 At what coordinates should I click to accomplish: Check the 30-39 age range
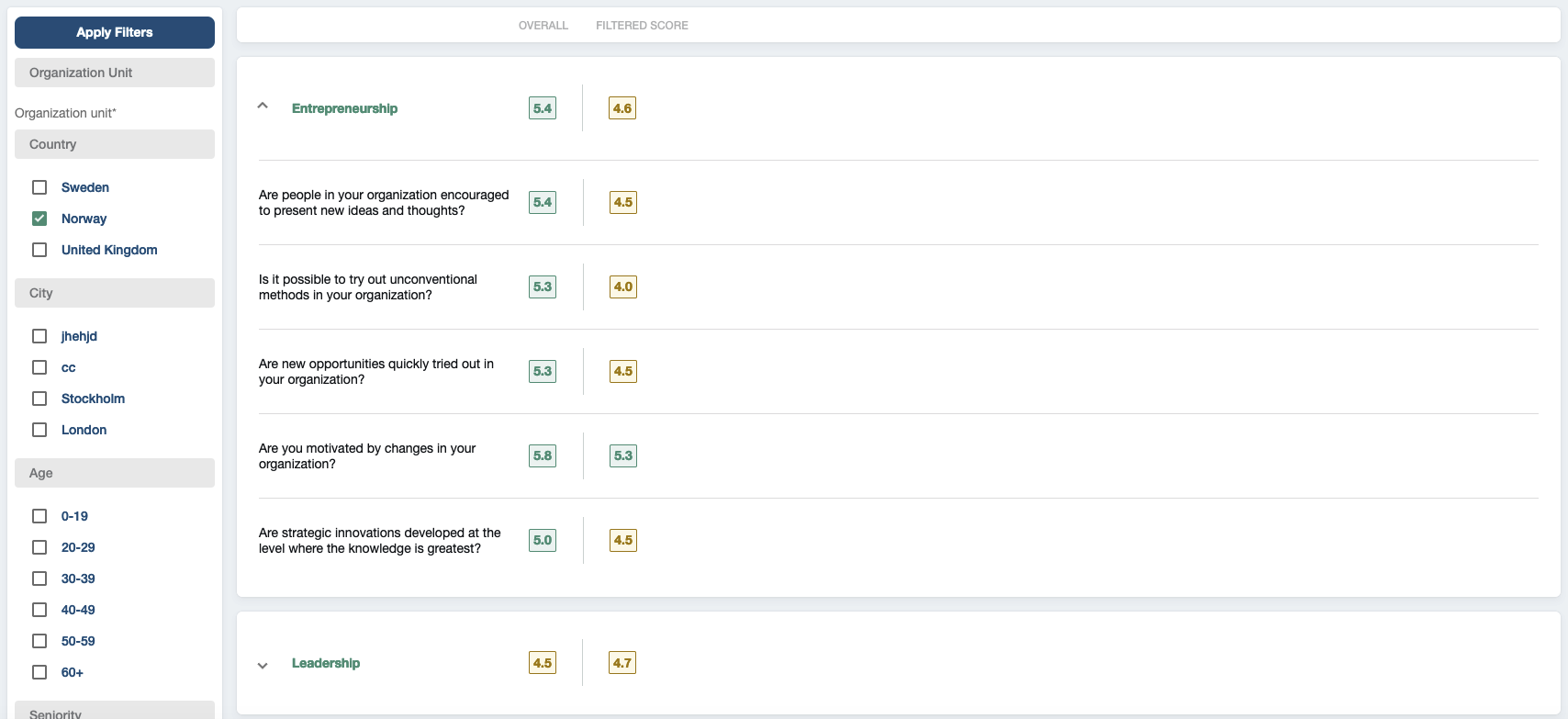click(39, 579)
